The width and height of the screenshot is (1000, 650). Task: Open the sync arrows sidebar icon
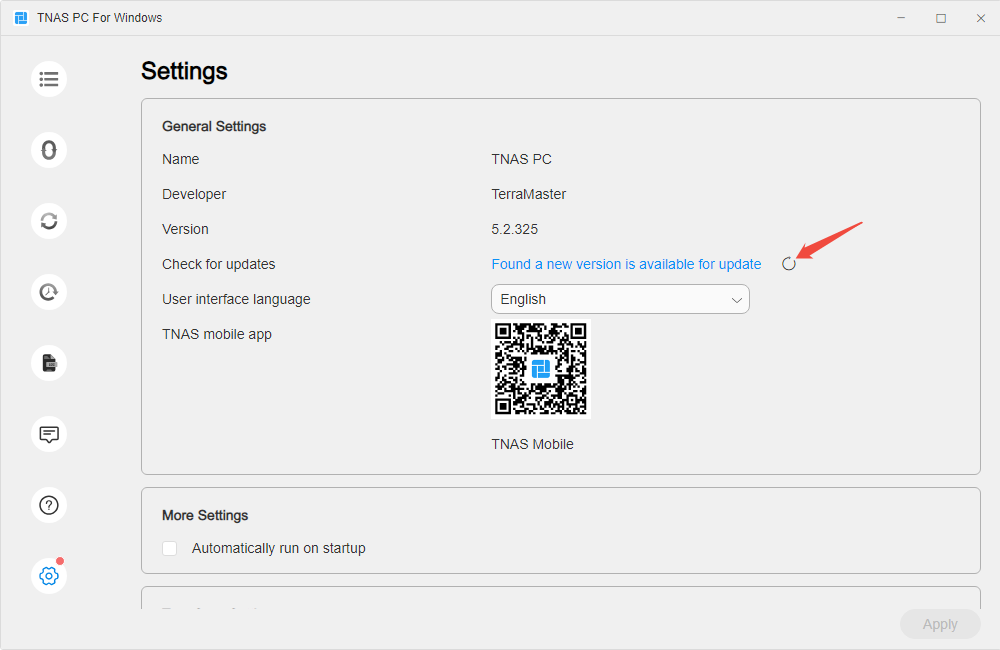(49, 221)
